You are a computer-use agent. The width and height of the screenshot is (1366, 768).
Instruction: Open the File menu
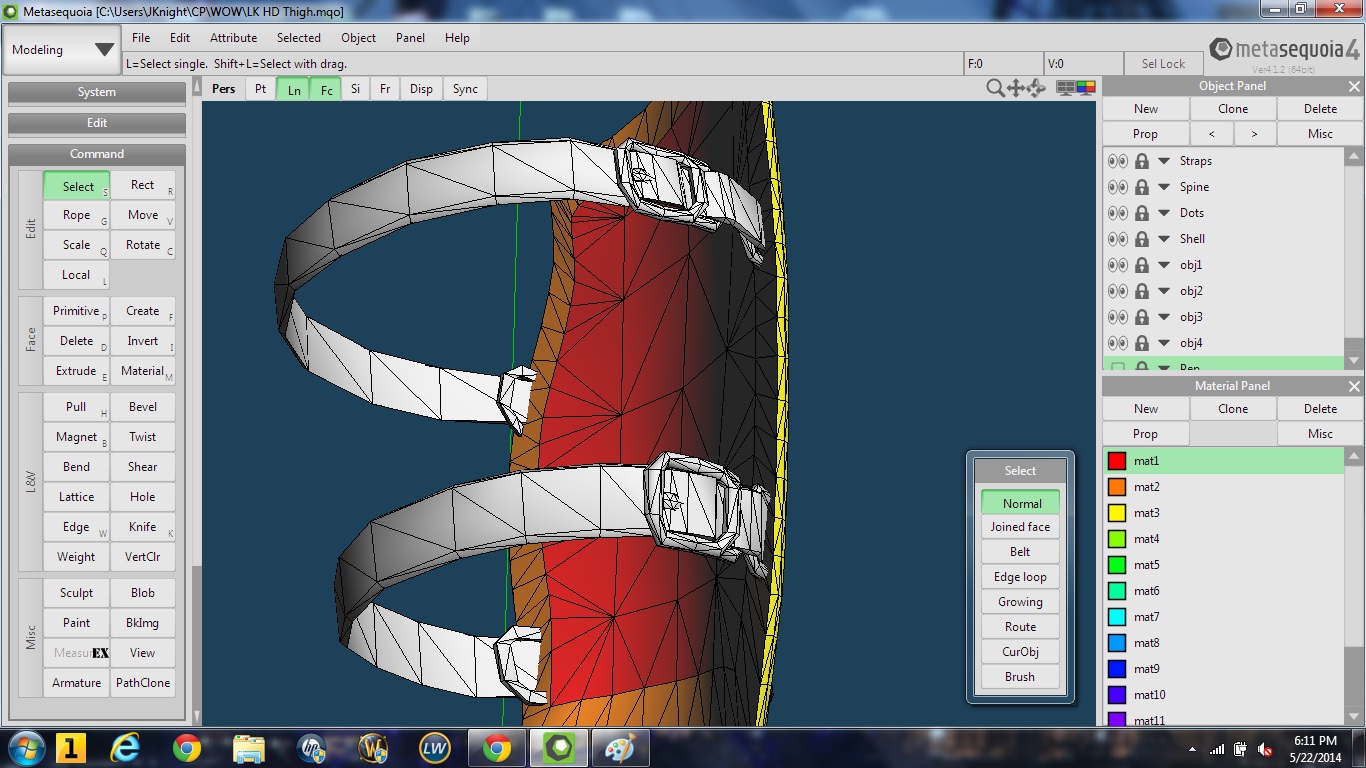pos(141,38)
